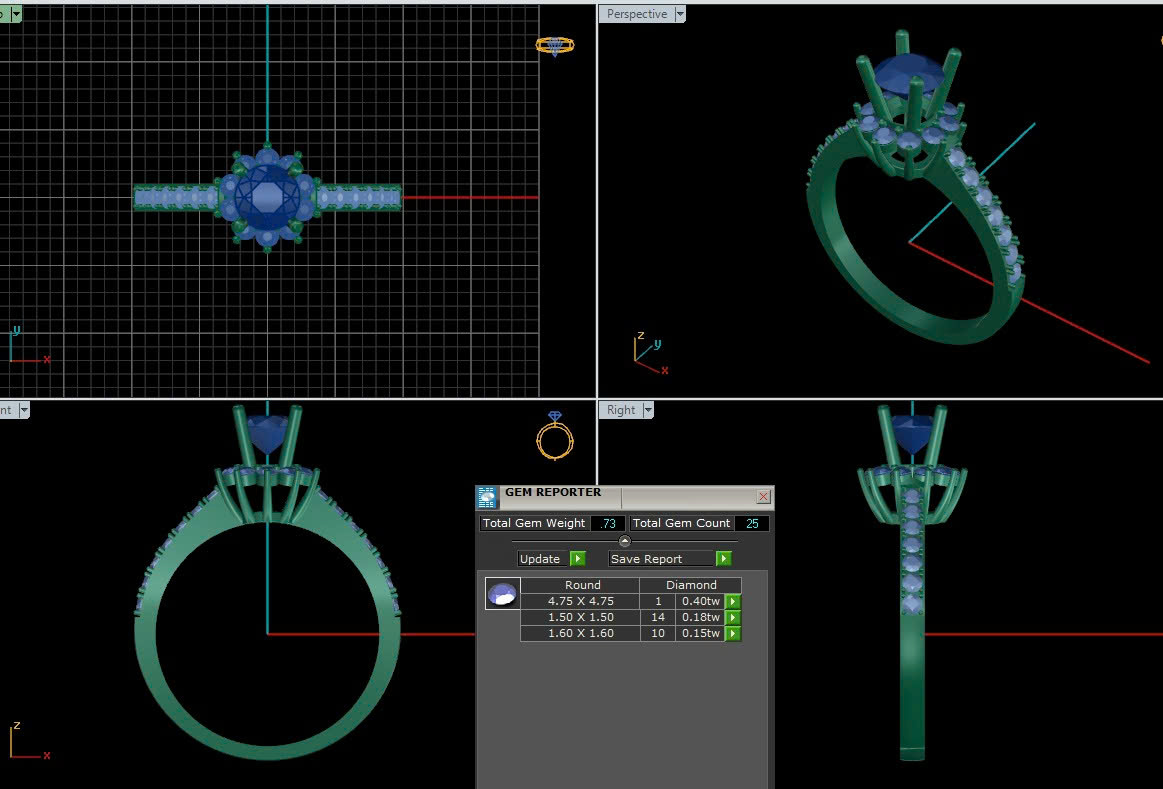Viewport: 1163px width, 789px height.
Task: Close the Gem Reporter panel
Action: [763, 497]
